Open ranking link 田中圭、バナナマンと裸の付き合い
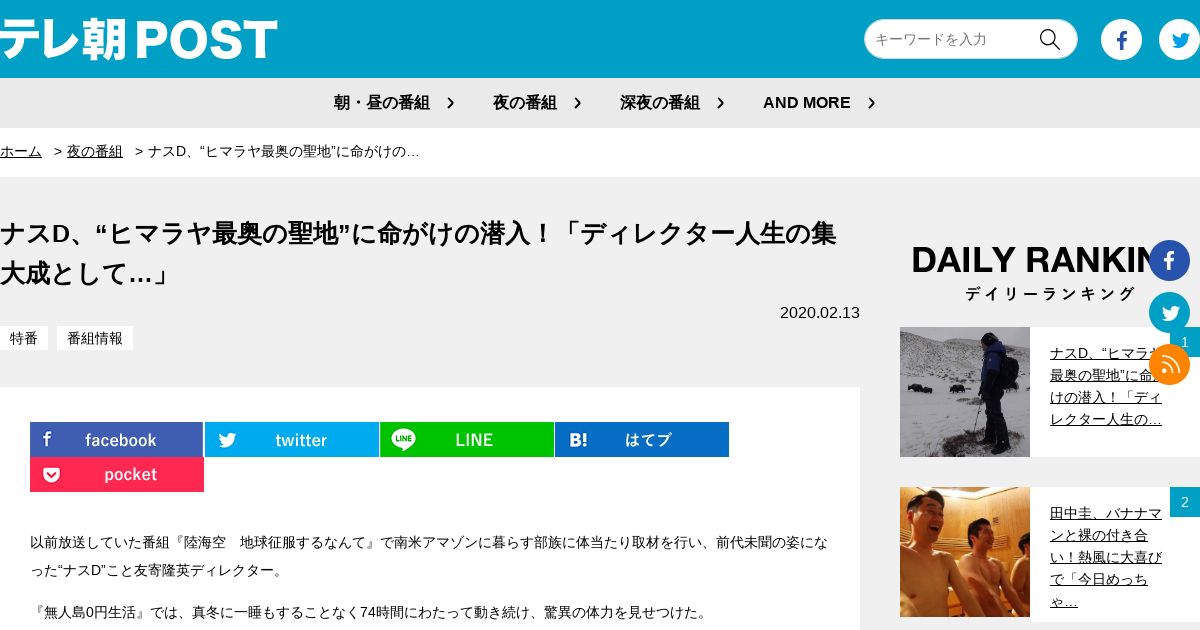The width and height of the screenshot is (1200, 630). (1106, 557)
